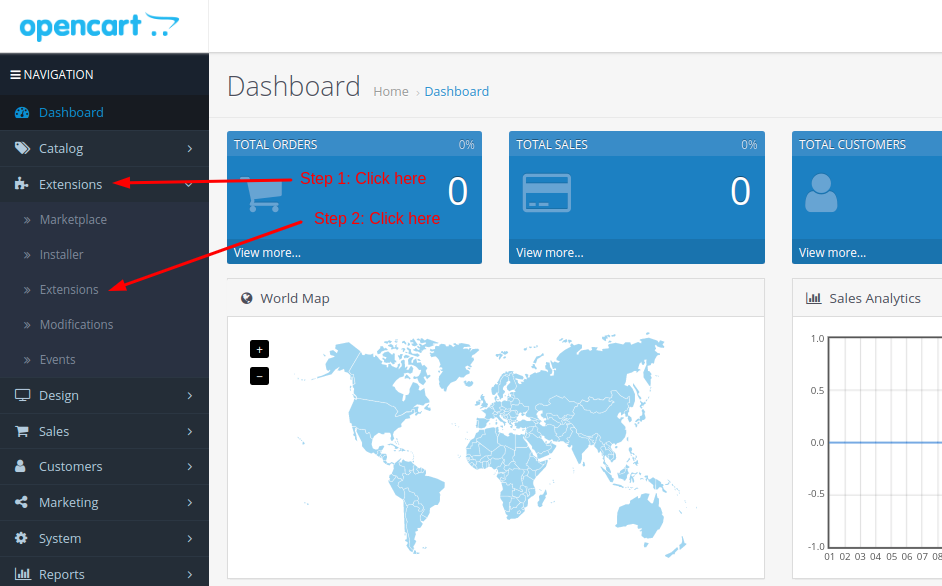This screenshot has height=586, width=942.
Task: Zoom in the world map with plus button
Action: [x=260, y=349]
